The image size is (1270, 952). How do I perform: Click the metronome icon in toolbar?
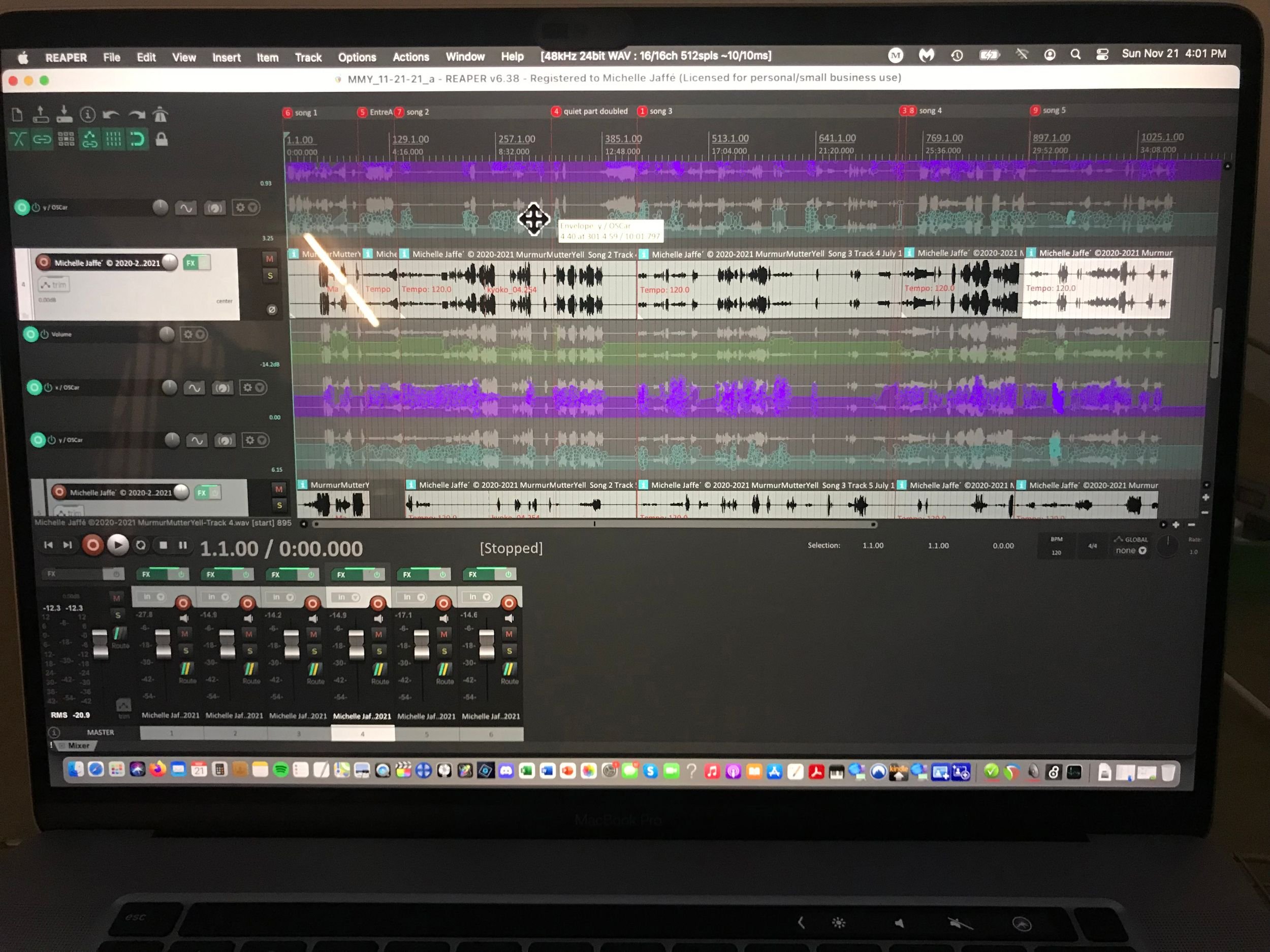[160, 115]
